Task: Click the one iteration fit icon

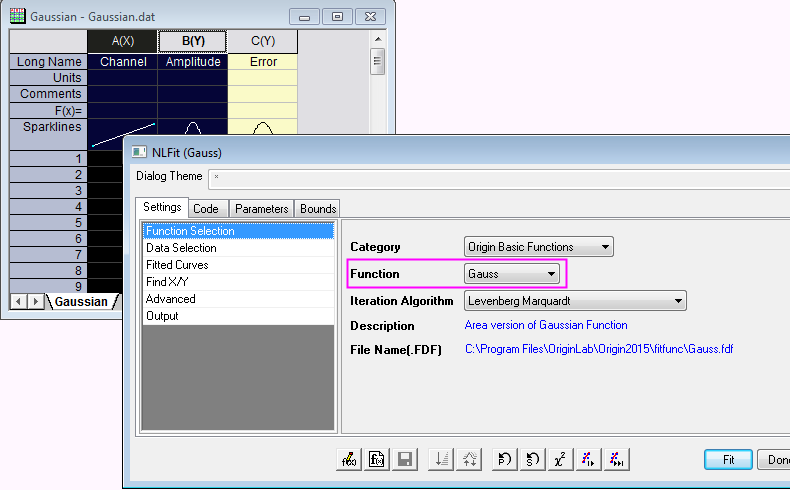Action: 588,459
